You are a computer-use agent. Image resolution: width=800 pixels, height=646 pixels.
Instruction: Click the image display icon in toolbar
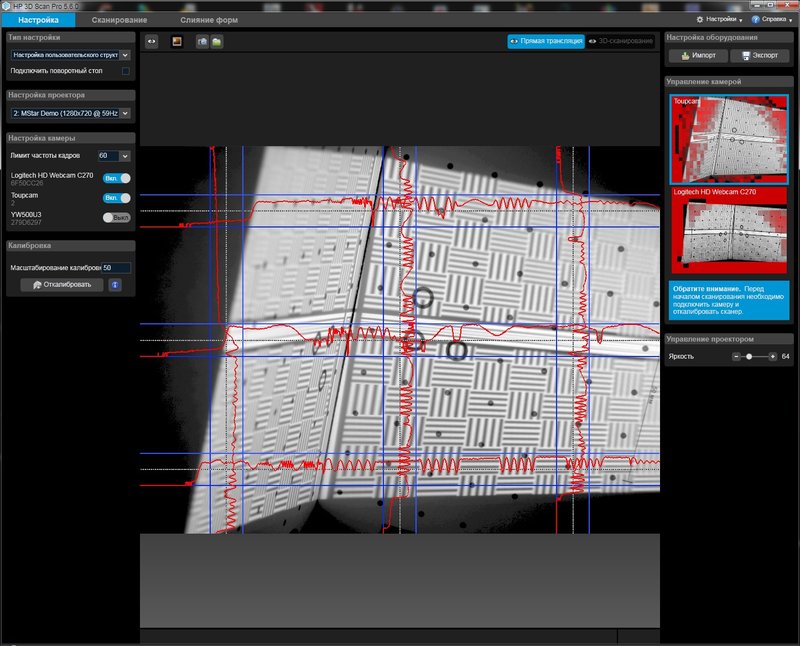click(177, 42)
